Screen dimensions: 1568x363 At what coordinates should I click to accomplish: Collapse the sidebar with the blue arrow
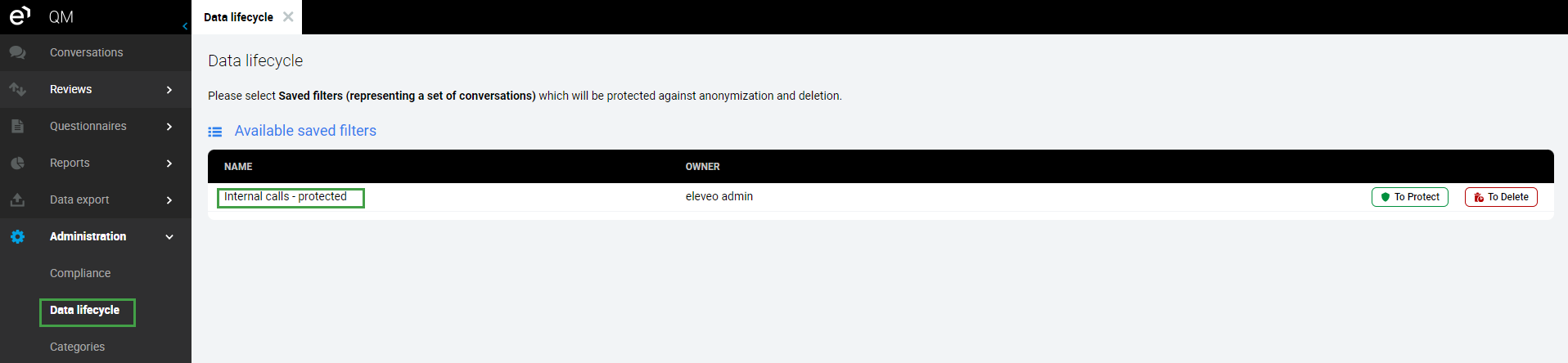click(185, 26)
